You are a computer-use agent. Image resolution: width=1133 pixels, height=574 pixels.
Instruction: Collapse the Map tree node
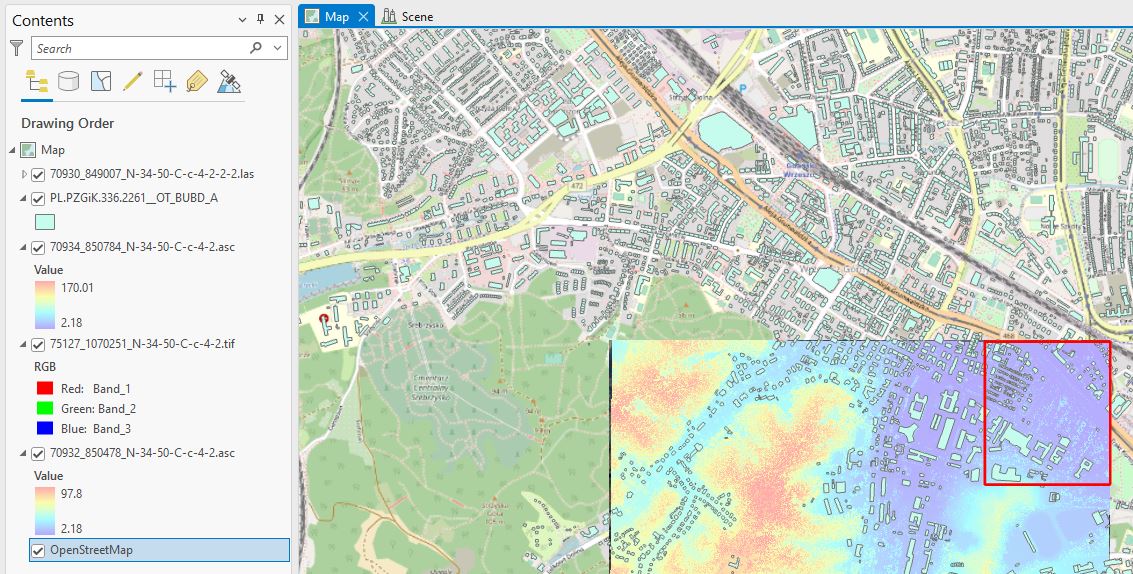13,150
